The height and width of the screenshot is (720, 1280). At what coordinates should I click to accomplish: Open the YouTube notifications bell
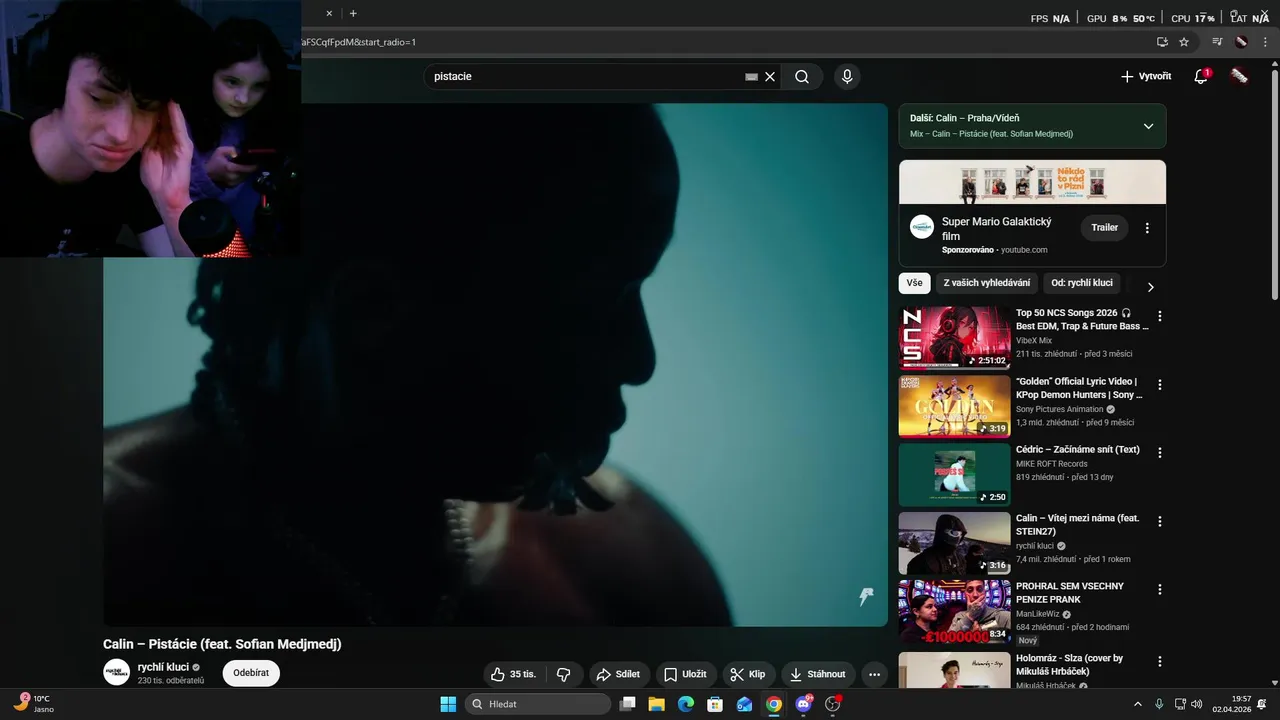pyautogui.click(x=1202, y=77)
